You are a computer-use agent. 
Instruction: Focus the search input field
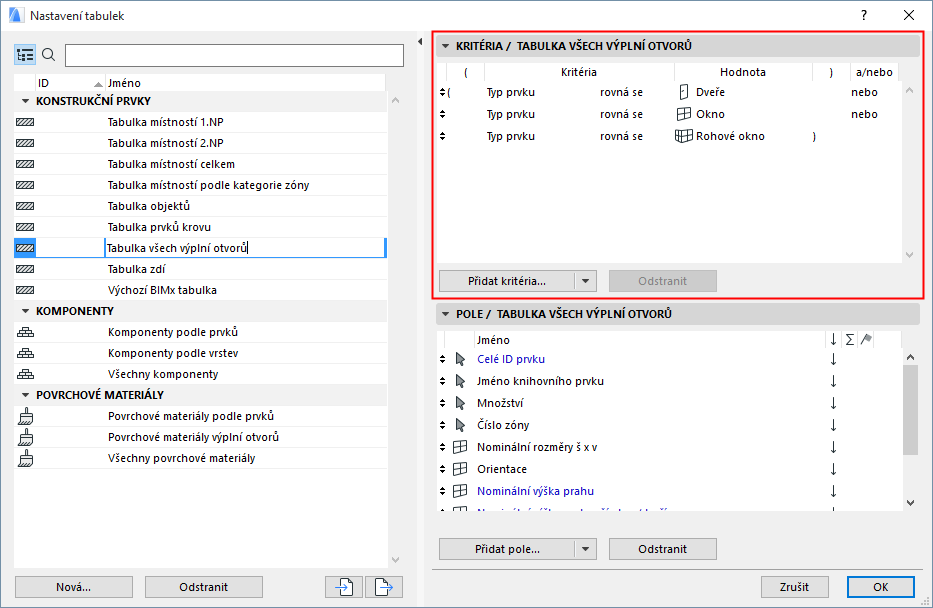(x=234, y=55)
